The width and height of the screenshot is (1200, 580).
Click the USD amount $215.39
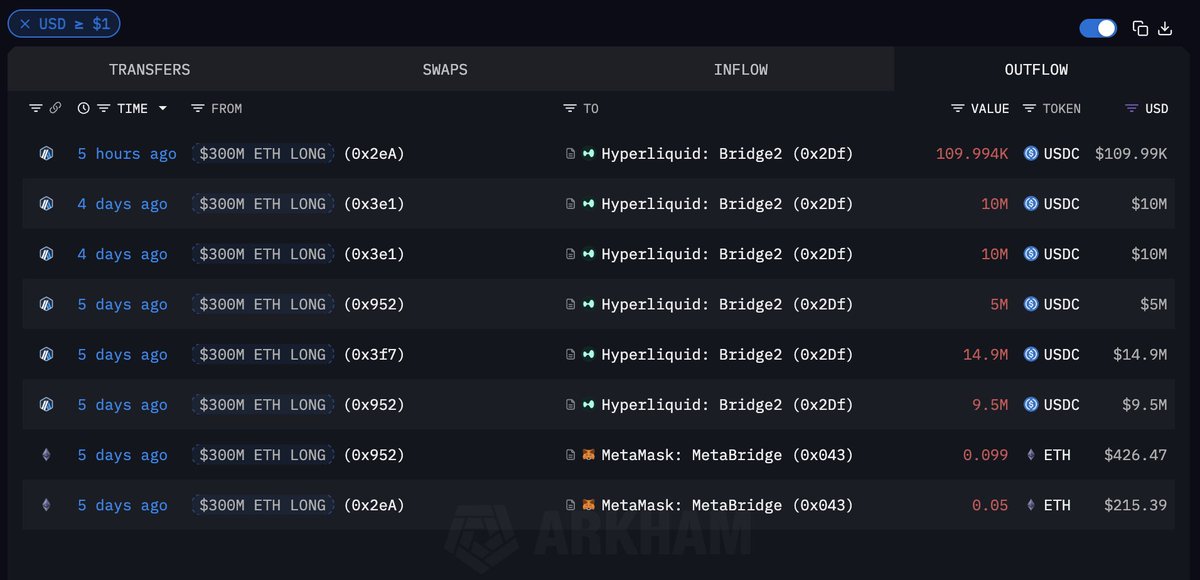click(x=1135, y=505)
